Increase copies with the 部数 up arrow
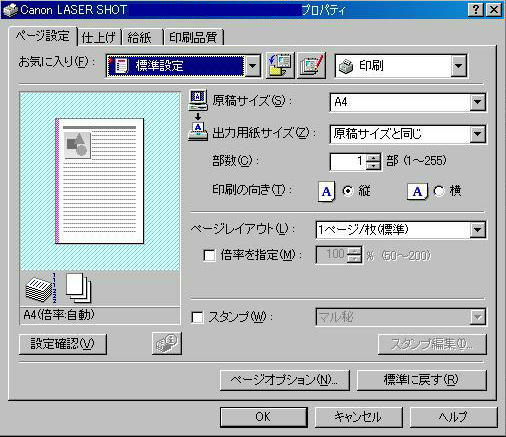Screen dimensions: 506x437 [x=373, y=158]
